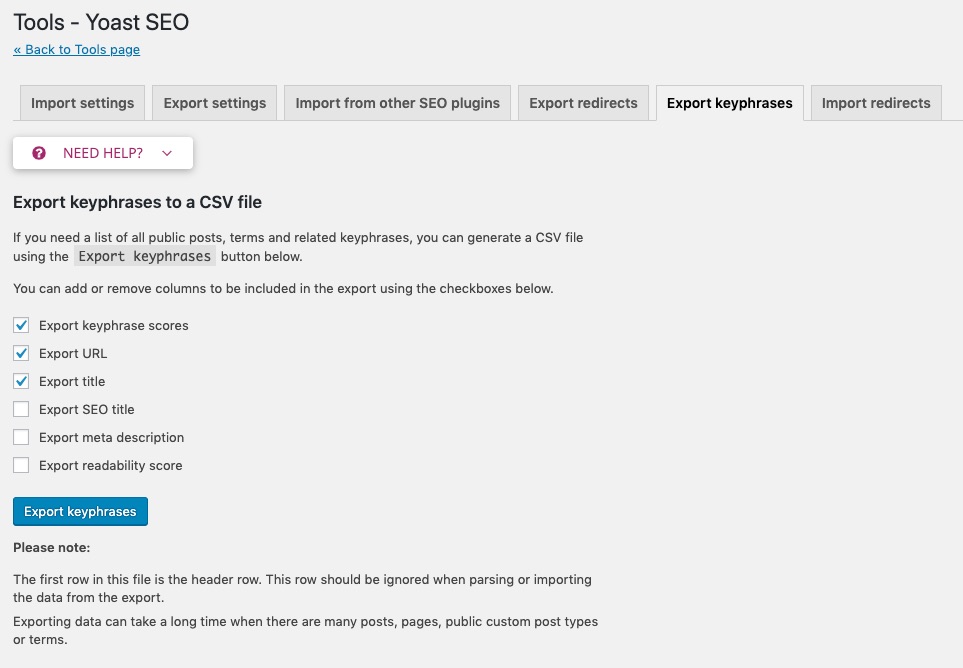The image size is (963, 668).
Task: Uncheck Export keyphrase scores checkbox
Action: coord(21,325)
